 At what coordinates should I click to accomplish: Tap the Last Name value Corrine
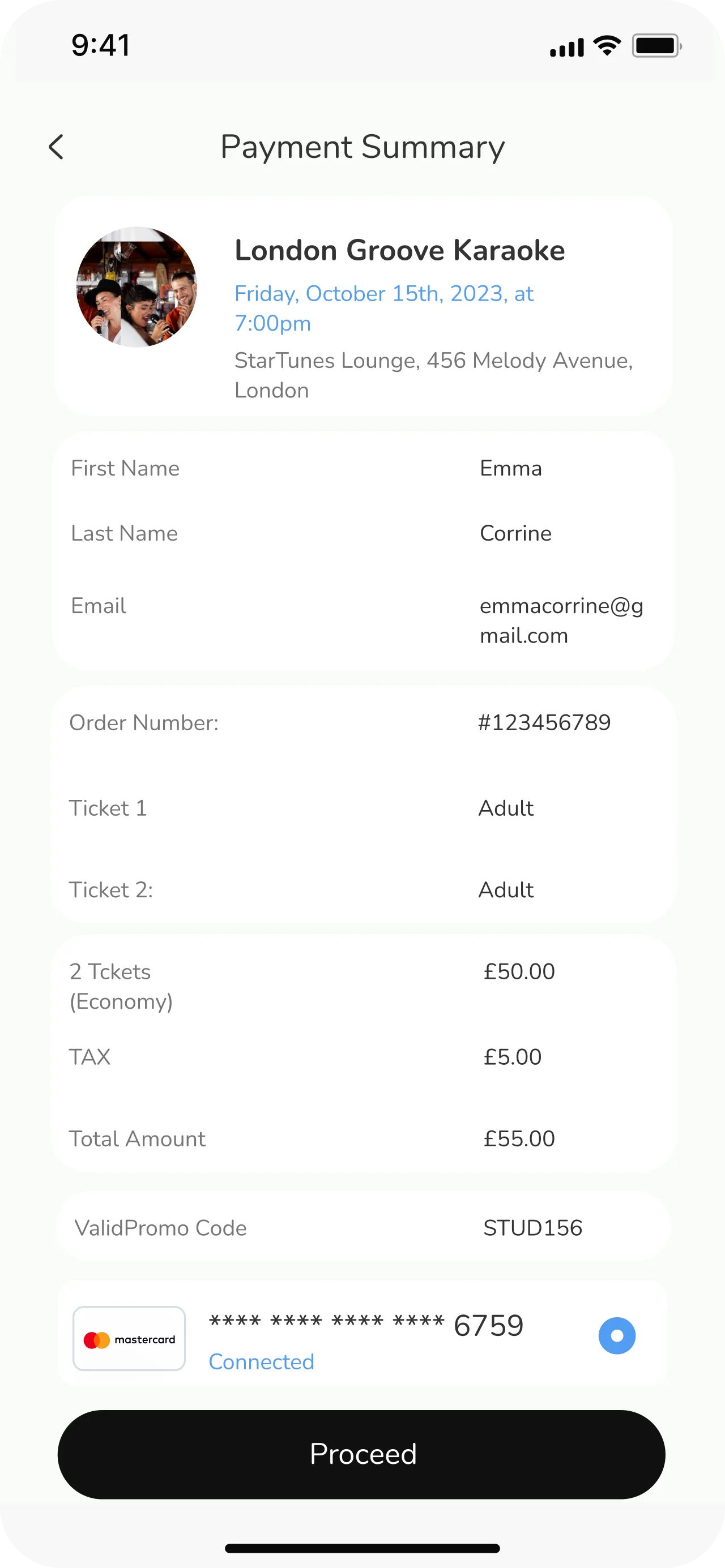[x=515, y=533]
